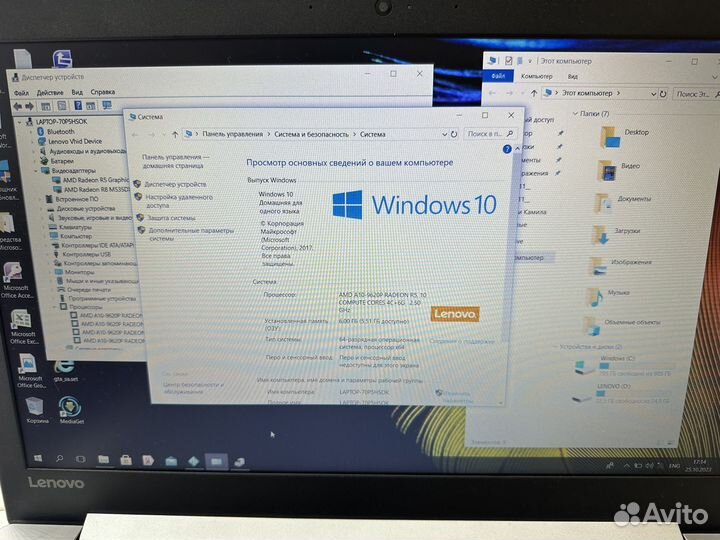The width and height of the screenshot is (720, 540).
Task: Refresh the Этот компьютер window
Action: [663, 94]
